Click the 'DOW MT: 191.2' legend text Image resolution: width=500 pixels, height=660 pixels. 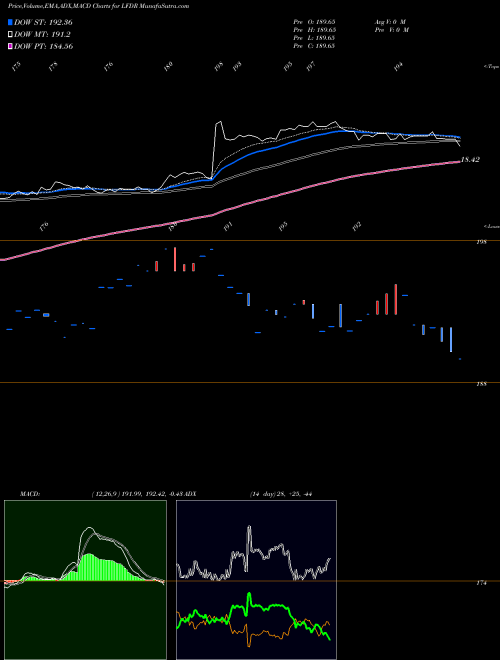[42, 35]
